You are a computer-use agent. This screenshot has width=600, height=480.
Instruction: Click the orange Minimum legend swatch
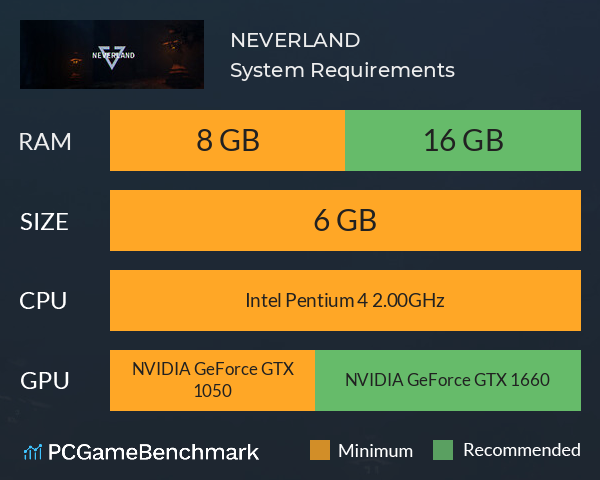(320, 450)
